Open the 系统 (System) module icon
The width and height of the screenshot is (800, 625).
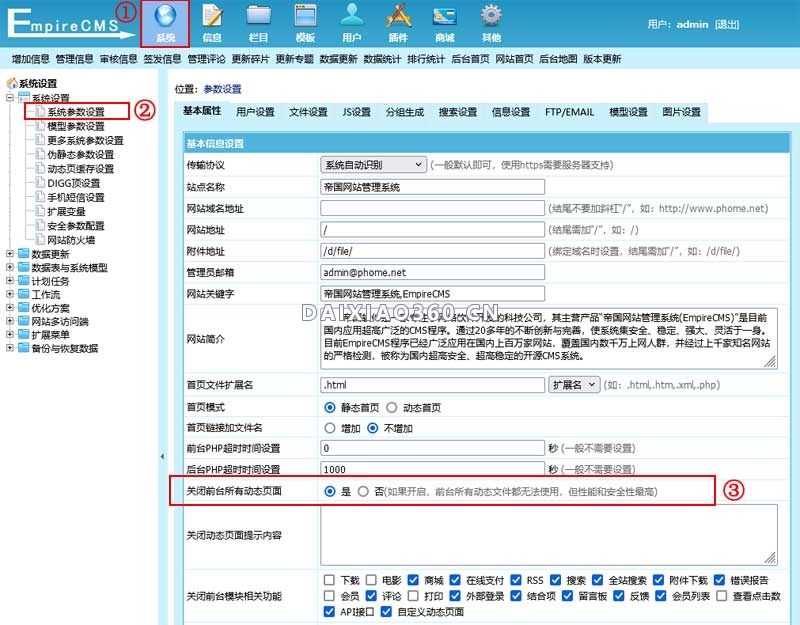[x=165, y=20]
